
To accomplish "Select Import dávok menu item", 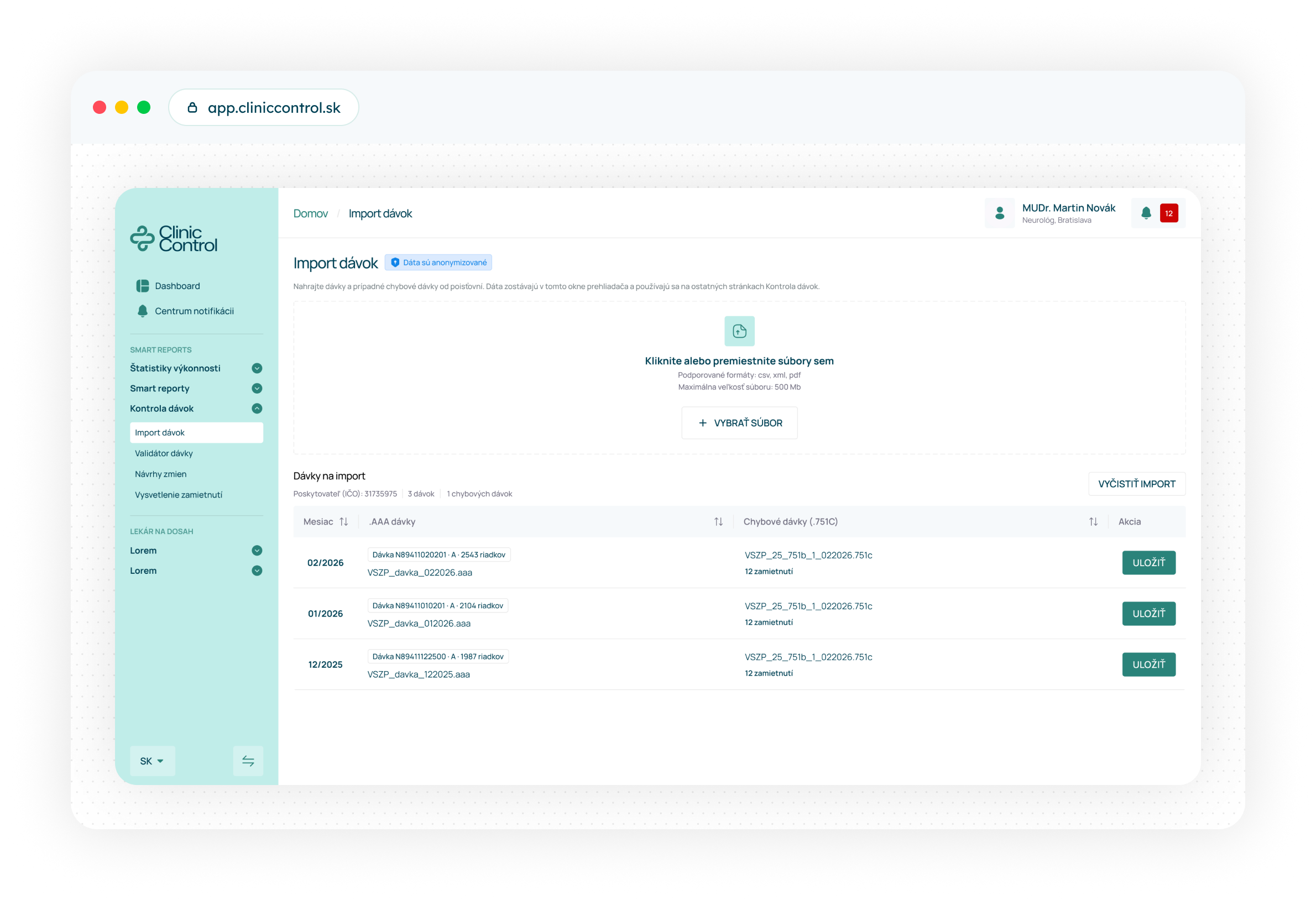I will pos(196,432).
